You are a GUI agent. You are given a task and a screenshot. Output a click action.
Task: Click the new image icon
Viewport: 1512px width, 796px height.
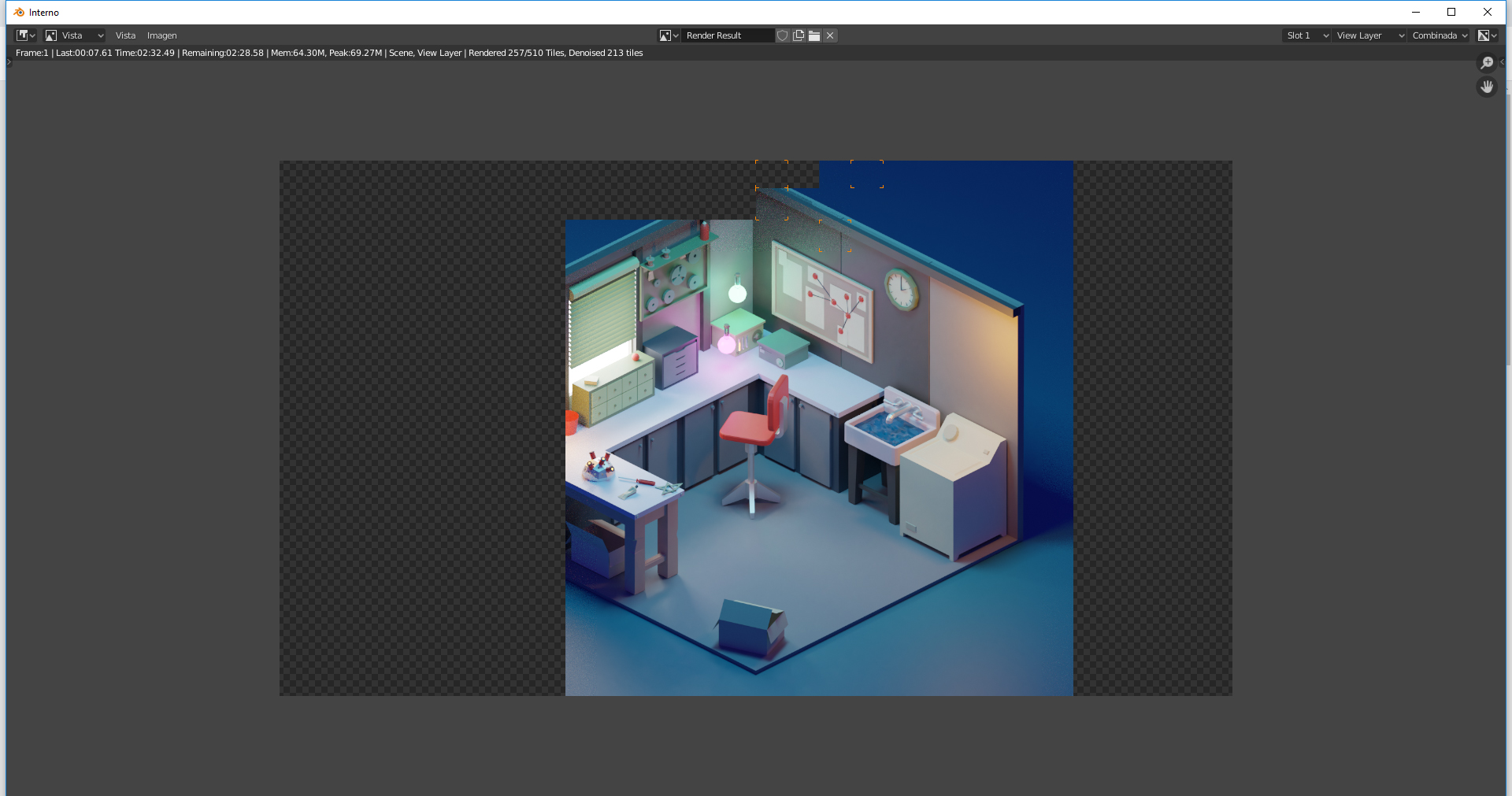click(x=799, y=35)
